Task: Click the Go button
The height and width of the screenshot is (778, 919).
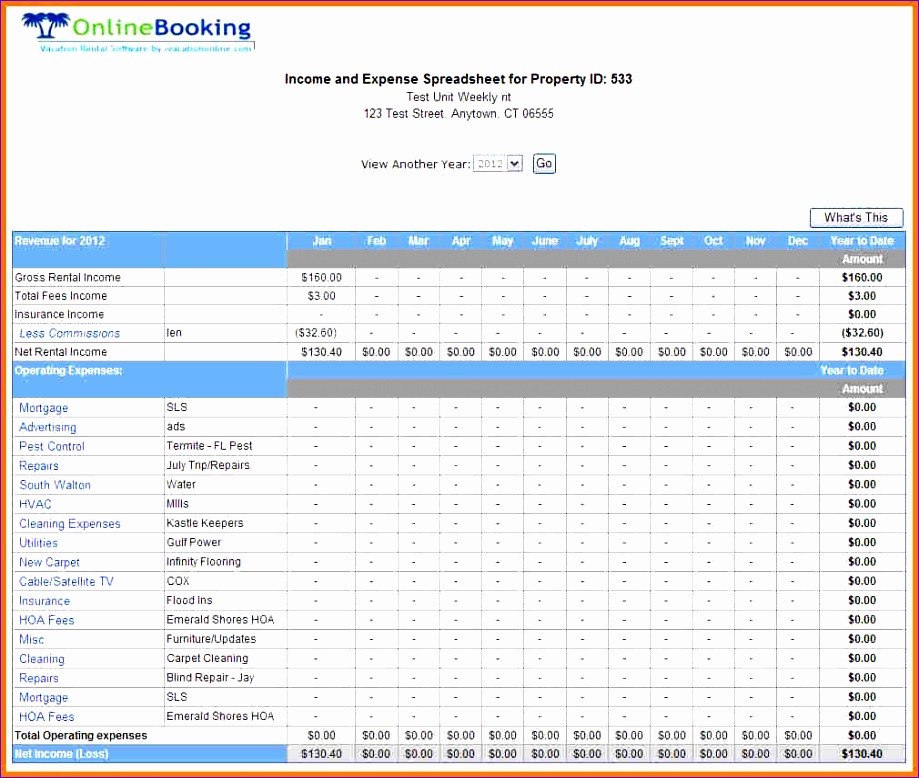Action: (x=543, y=163)
